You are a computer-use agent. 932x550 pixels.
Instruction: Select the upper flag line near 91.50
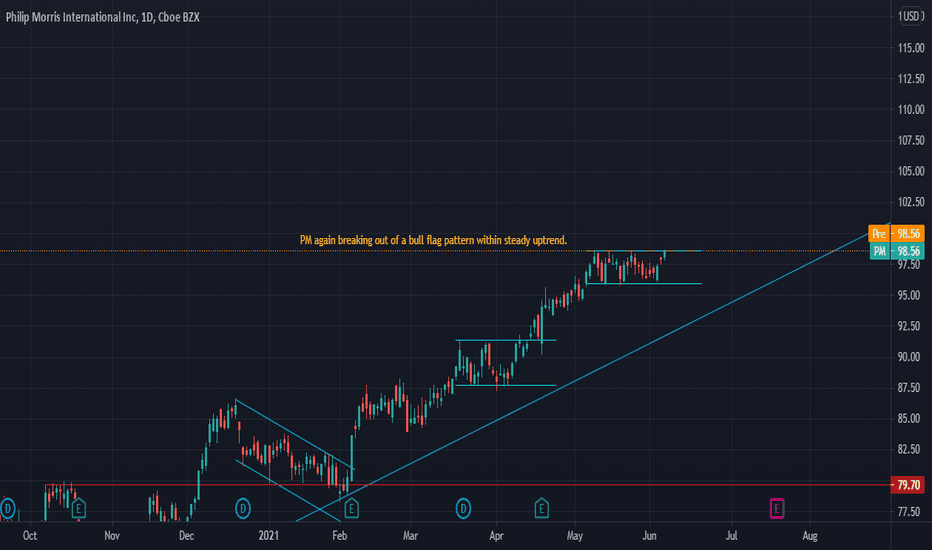coord(506,340)
